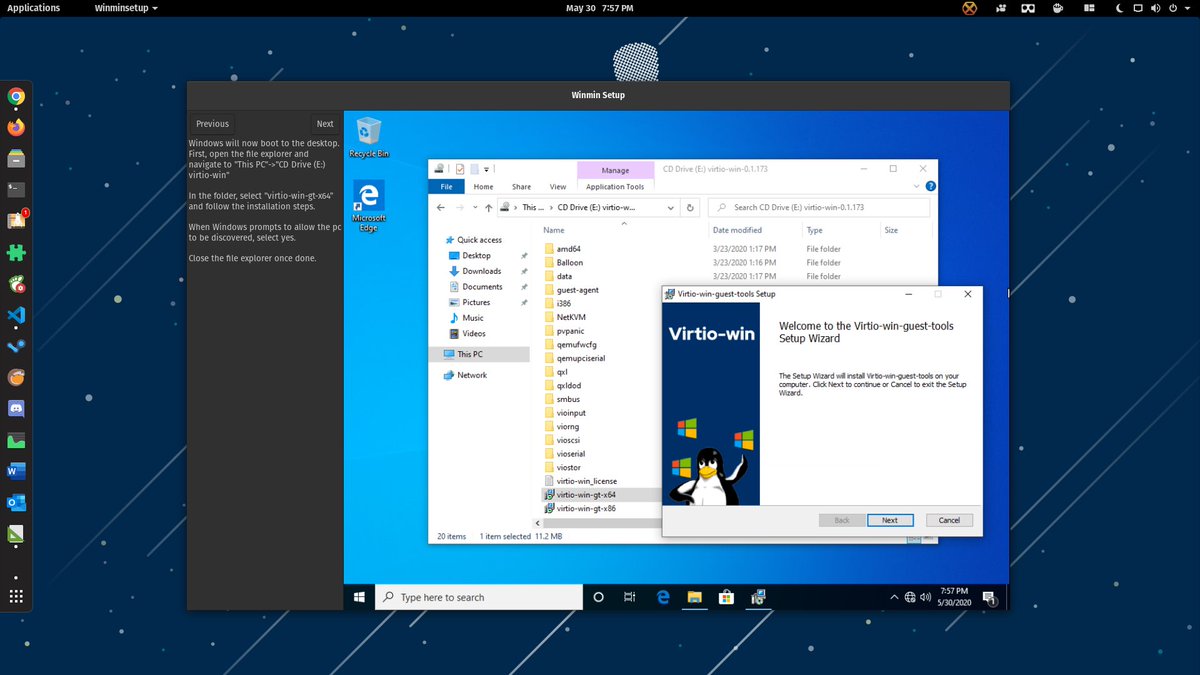Viewport: 1200px width, 675px height.
Task: Open Discord from the dock
Action: (x=16, y=409)
